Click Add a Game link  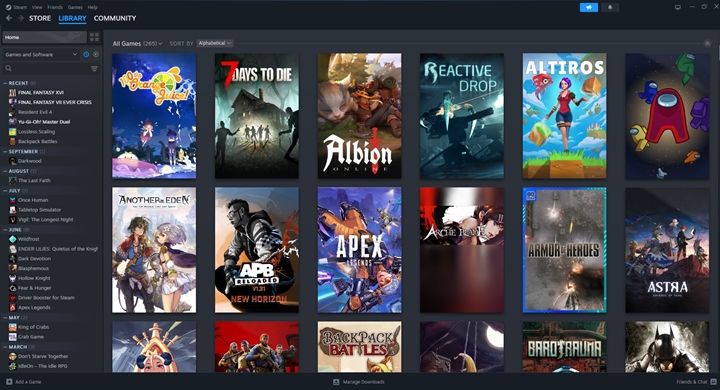coord(28,382)
